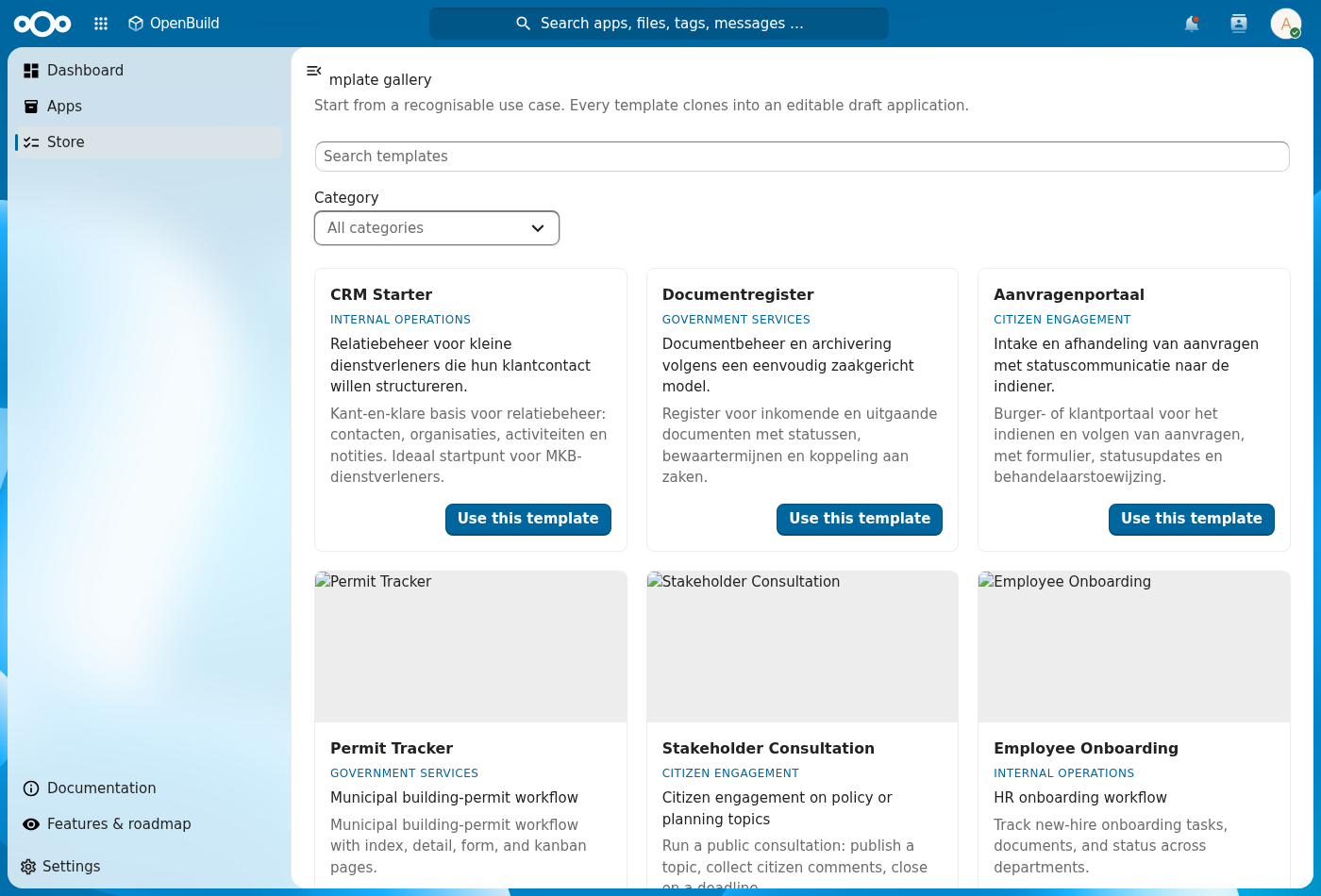Collapse the navigation sidebar toggle icon
This screenshot has width=1321, height=896.
click(x=314, y=71)
